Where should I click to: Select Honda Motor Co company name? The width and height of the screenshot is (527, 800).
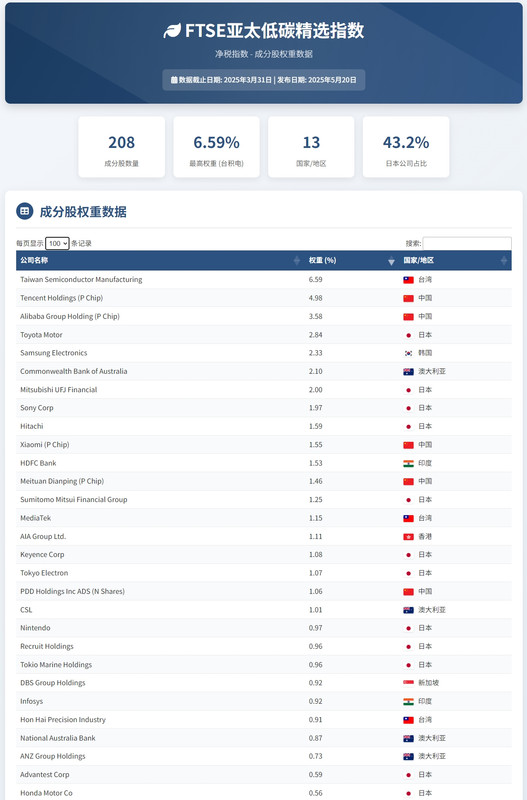46,793
